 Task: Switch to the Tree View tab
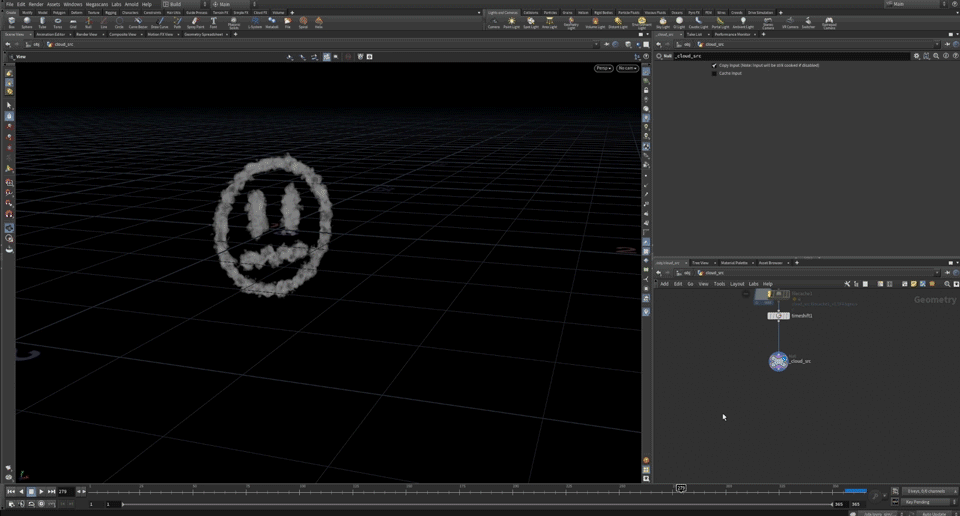tap(700, 263)
